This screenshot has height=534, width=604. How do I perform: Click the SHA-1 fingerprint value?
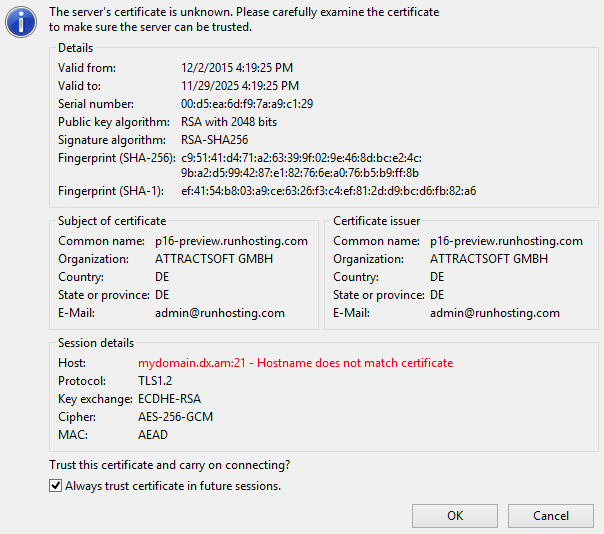pos(328,190)
